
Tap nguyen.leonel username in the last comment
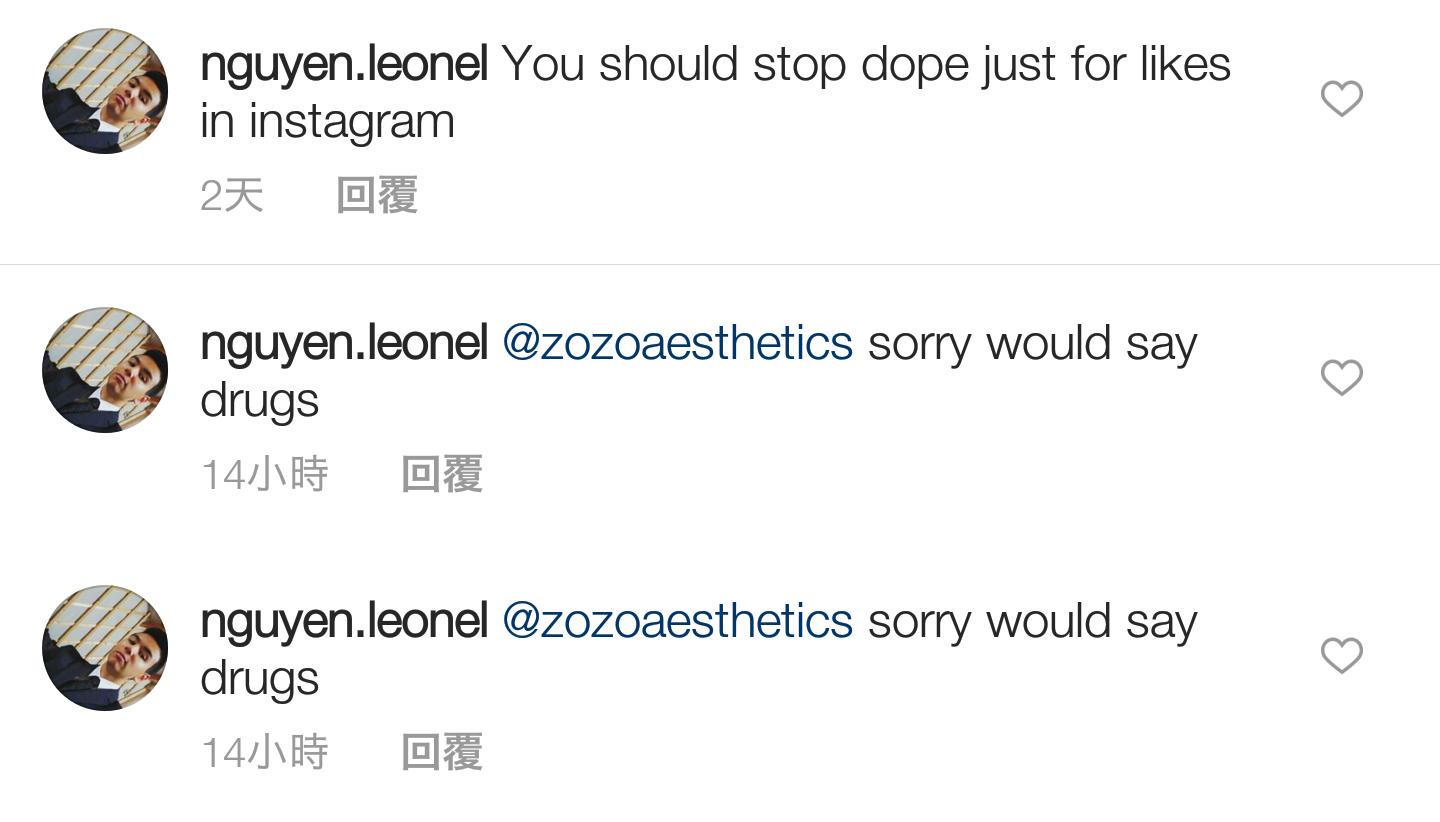[344, 621]
